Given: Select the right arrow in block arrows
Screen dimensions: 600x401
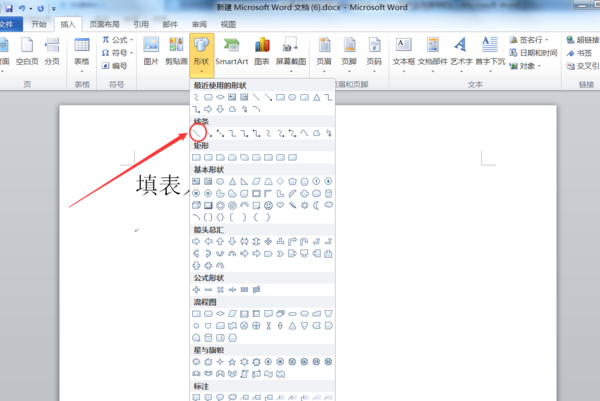Looking at the screenshot, I should pos(196,241).
